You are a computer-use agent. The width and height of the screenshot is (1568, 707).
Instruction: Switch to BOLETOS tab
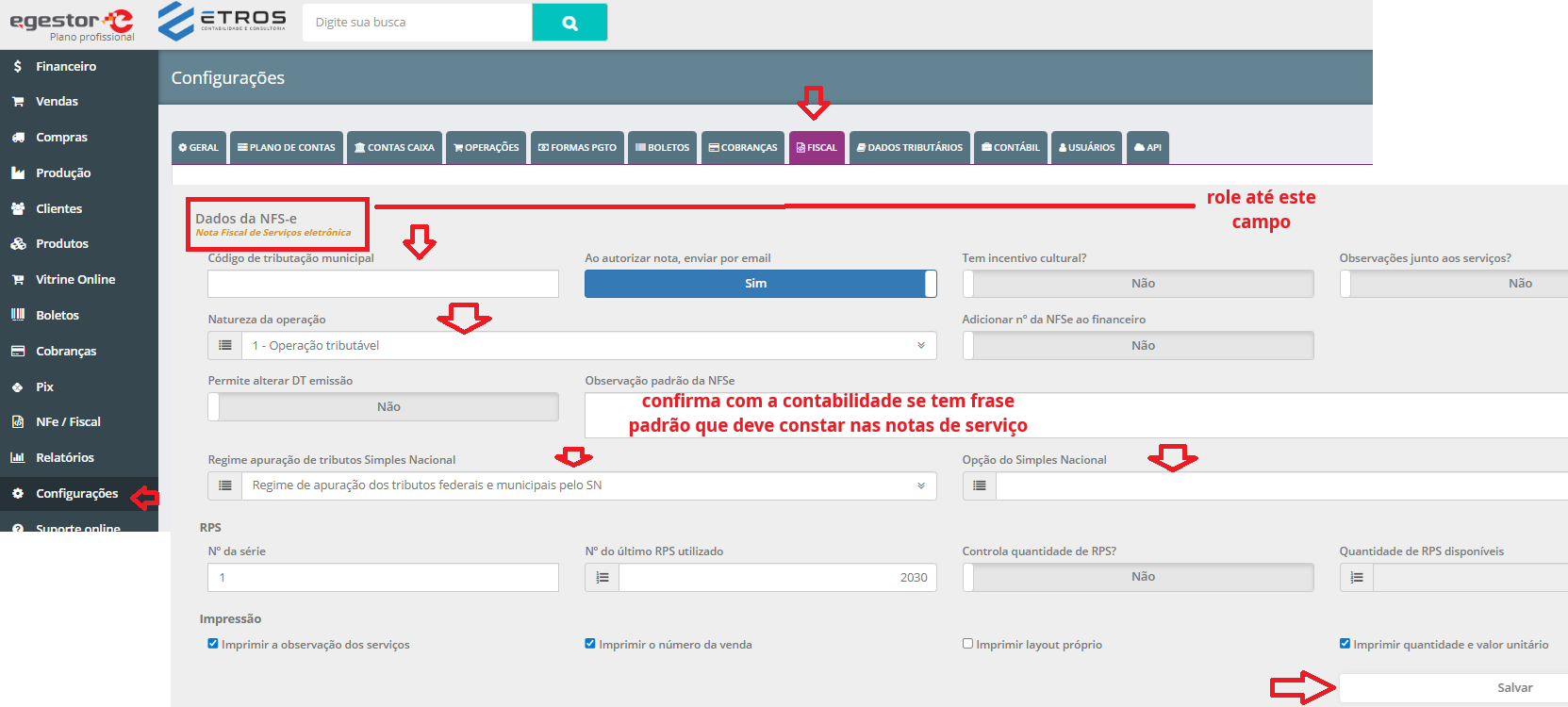click(663, 147)
